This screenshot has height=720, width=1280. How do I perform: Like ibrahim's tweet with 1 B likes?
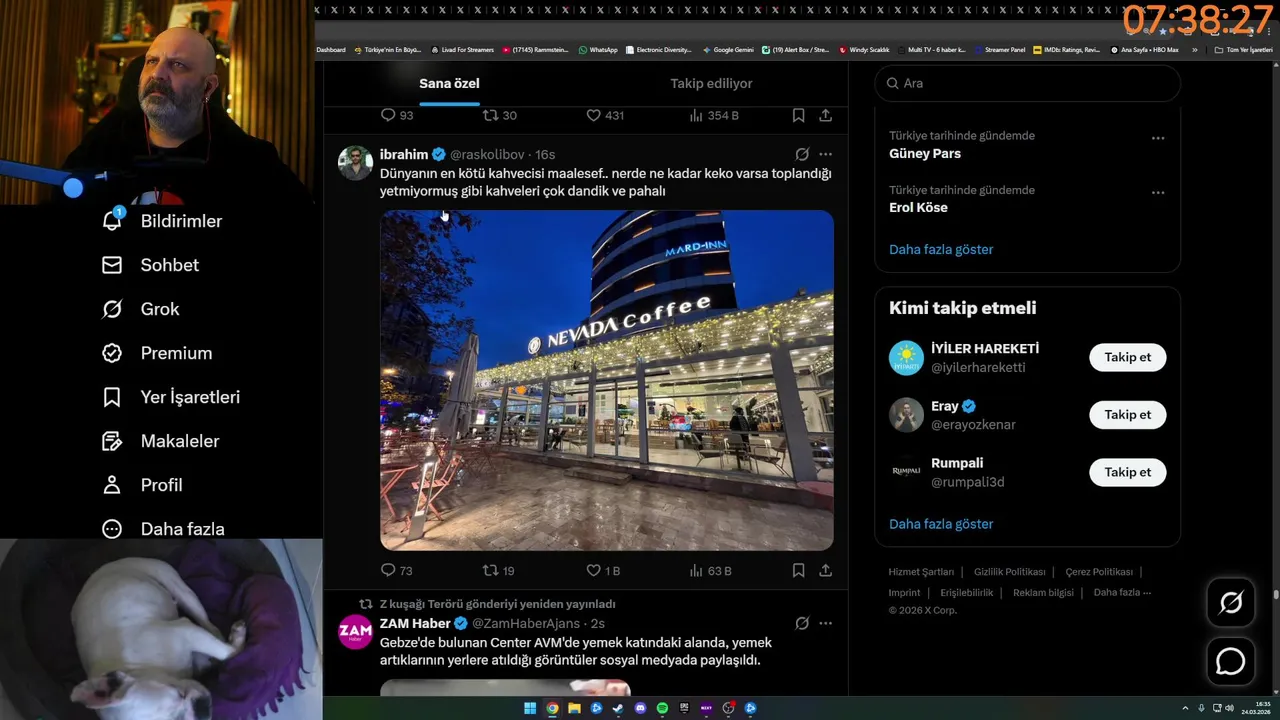[603, 570]
